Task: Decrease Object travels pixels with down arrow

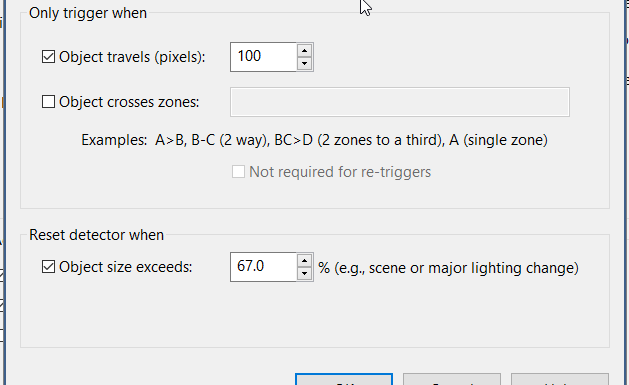Action: pyautogui.click(x=304, y=63)
